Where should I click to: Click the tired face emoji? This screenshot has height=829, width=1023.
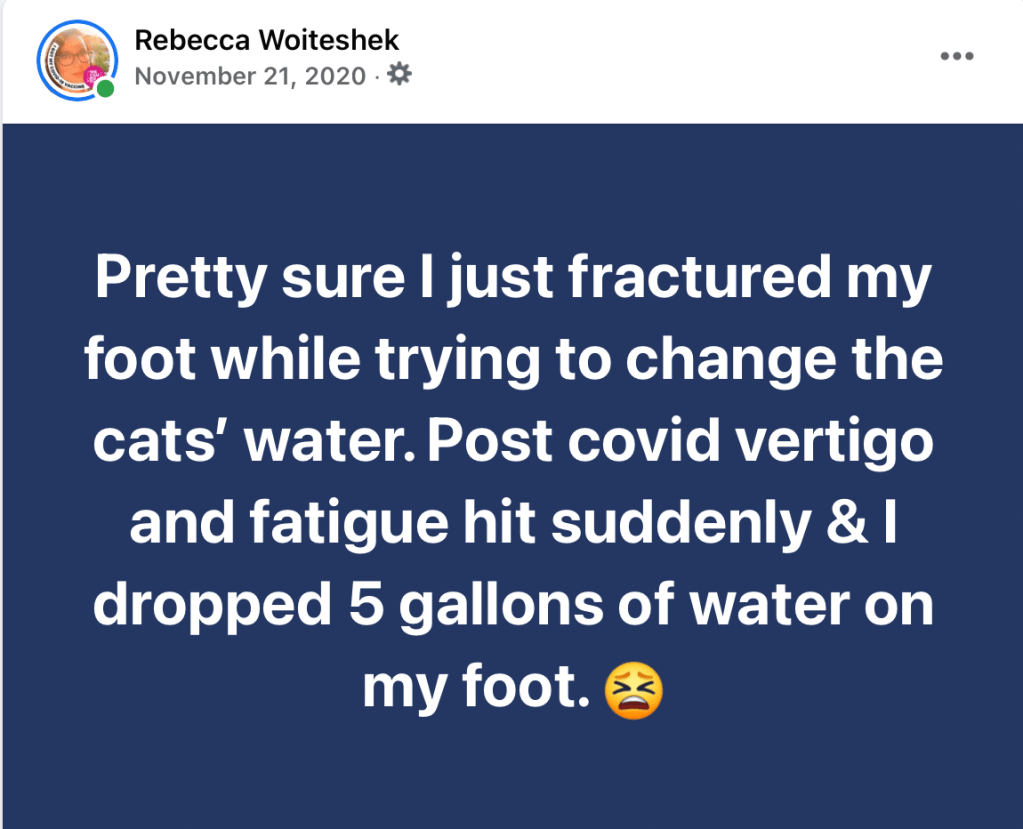(634, 689)
